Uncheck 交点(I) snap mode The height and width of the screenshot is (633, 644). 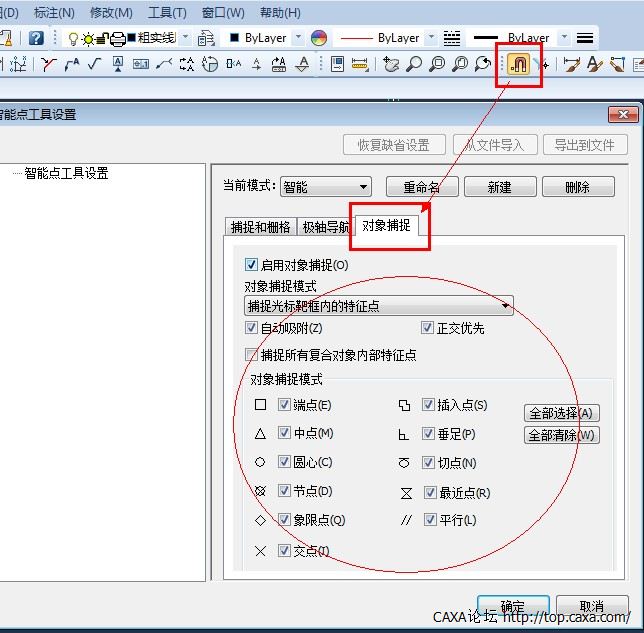[x=284, y=550]
